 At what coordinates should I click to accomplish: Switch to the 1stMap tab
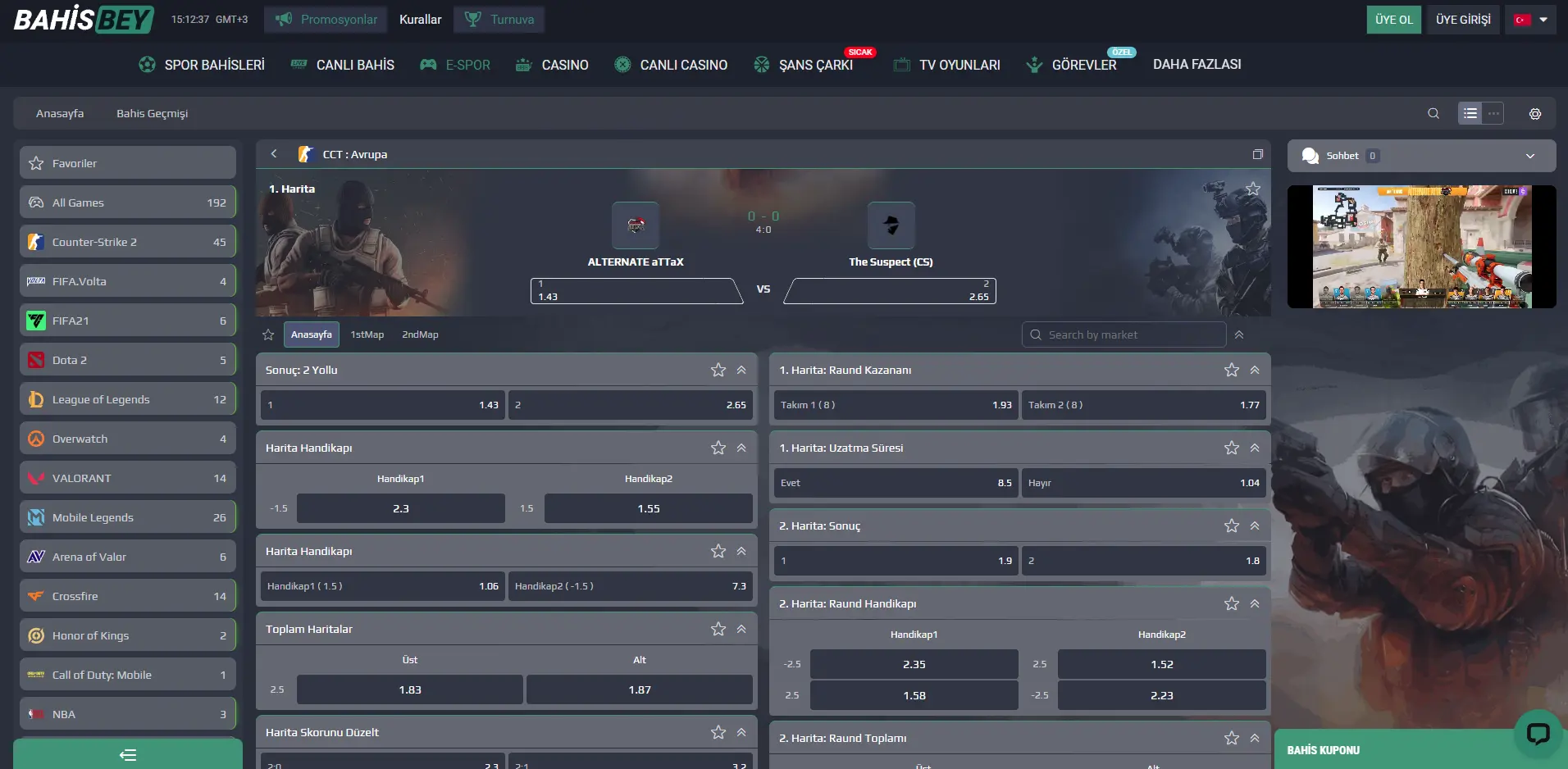pyautogui.click(x=367, y=334)
